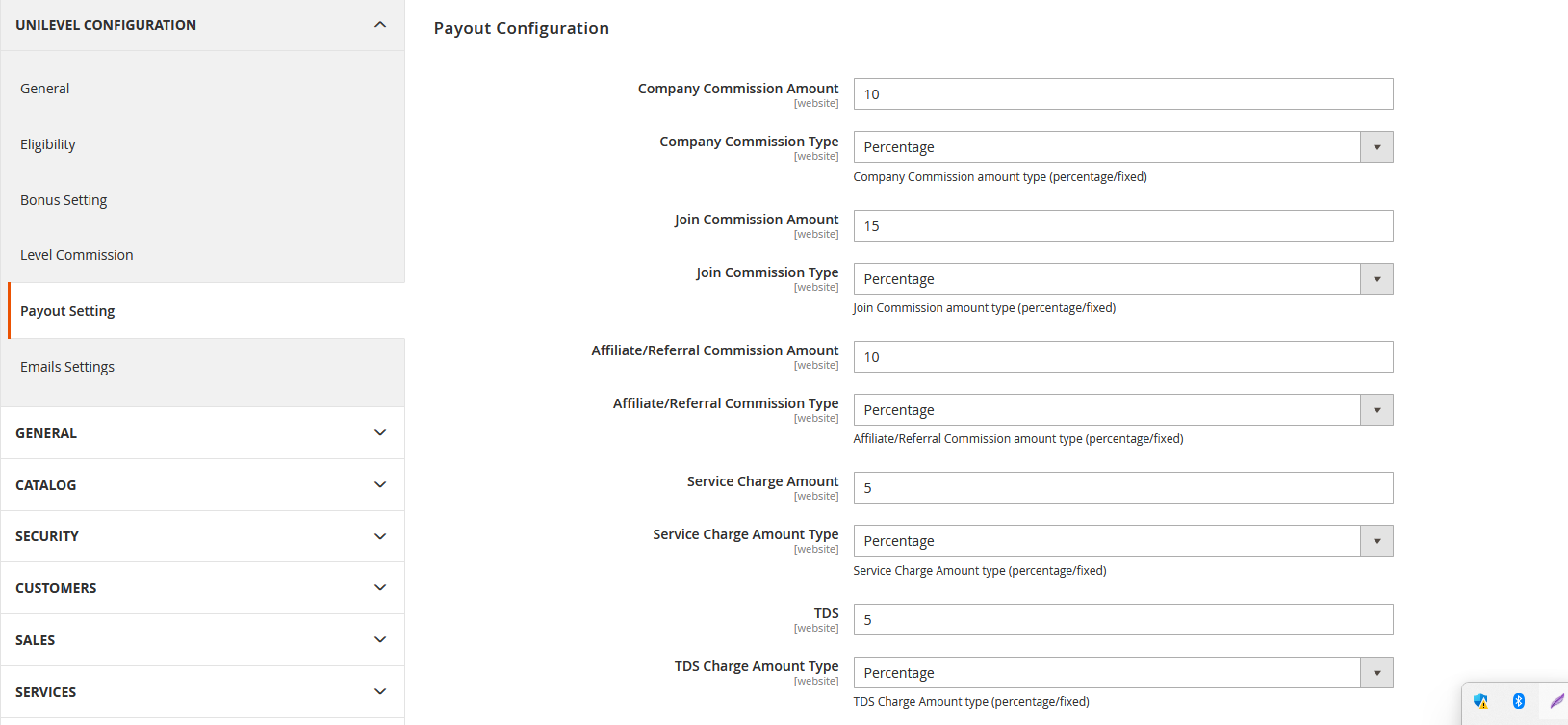Screen dimensions: 1568x725
Task: Click the Join Commission Amount field
Action: click(1122, 226)
